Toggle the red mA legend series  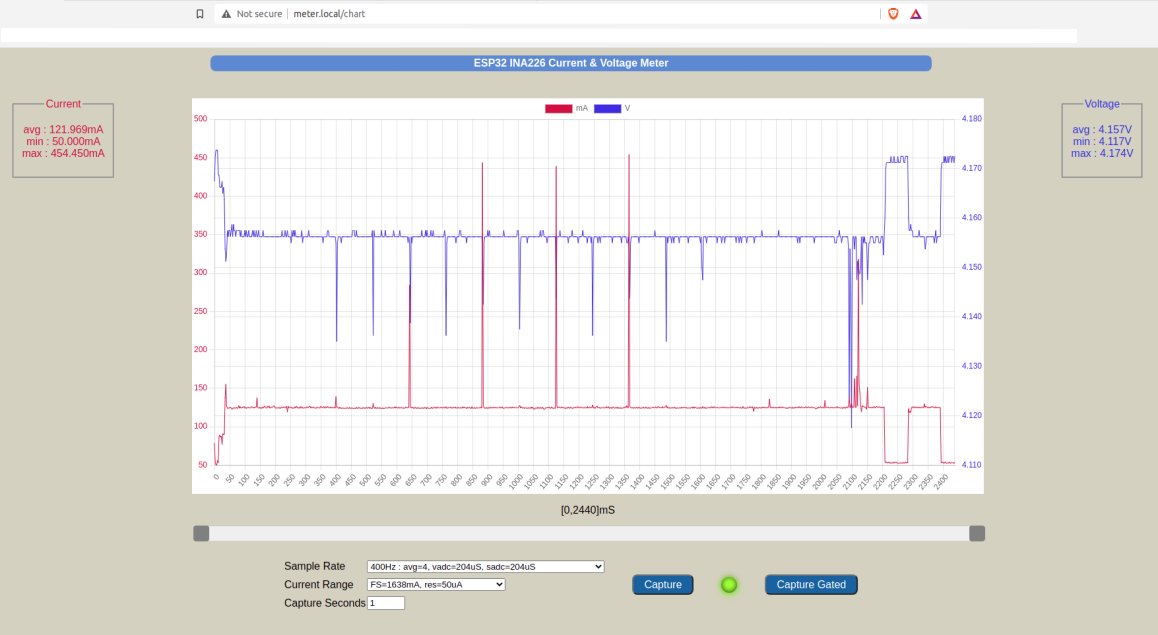pyautogui.click(x=558, y=109)
